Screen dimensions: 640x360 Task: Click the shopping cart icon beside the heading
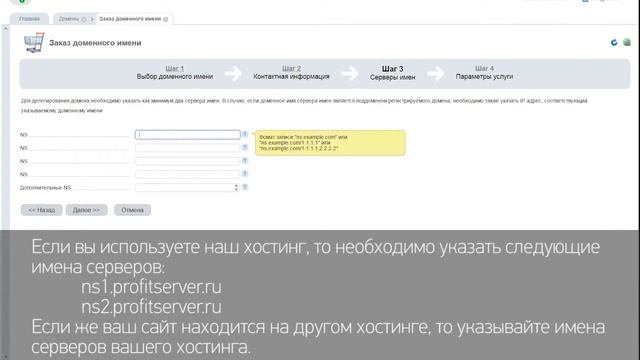pos(34,42)
